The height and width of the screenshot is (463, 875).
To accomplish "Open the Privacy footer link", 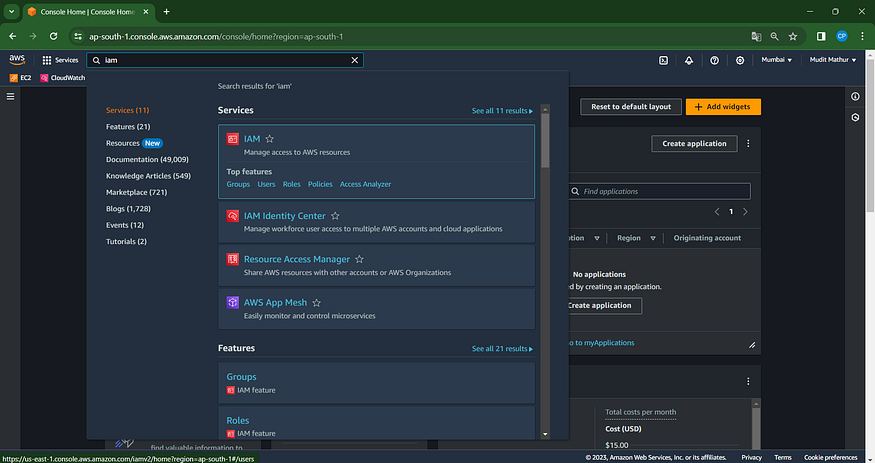I will pos(751,457).
